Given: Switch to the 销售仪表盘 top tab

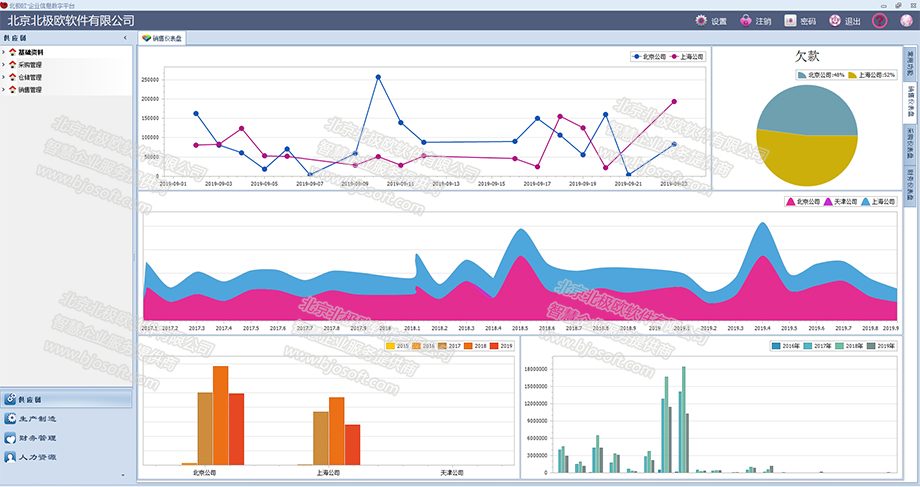Looking at the screenshot, I should pos(163,38).
